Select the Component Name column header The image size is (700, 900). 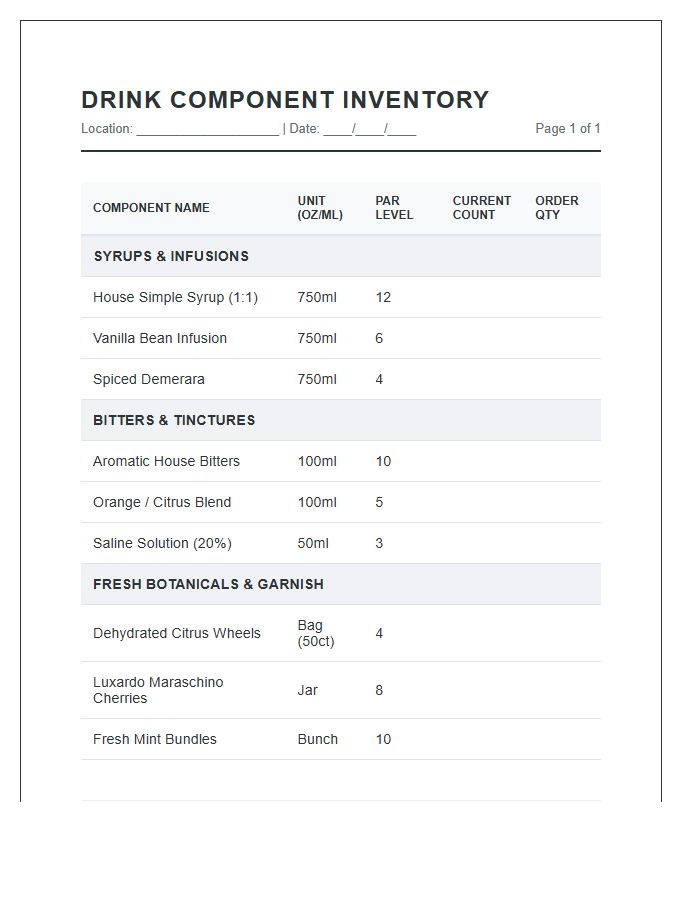click(151, 208)
